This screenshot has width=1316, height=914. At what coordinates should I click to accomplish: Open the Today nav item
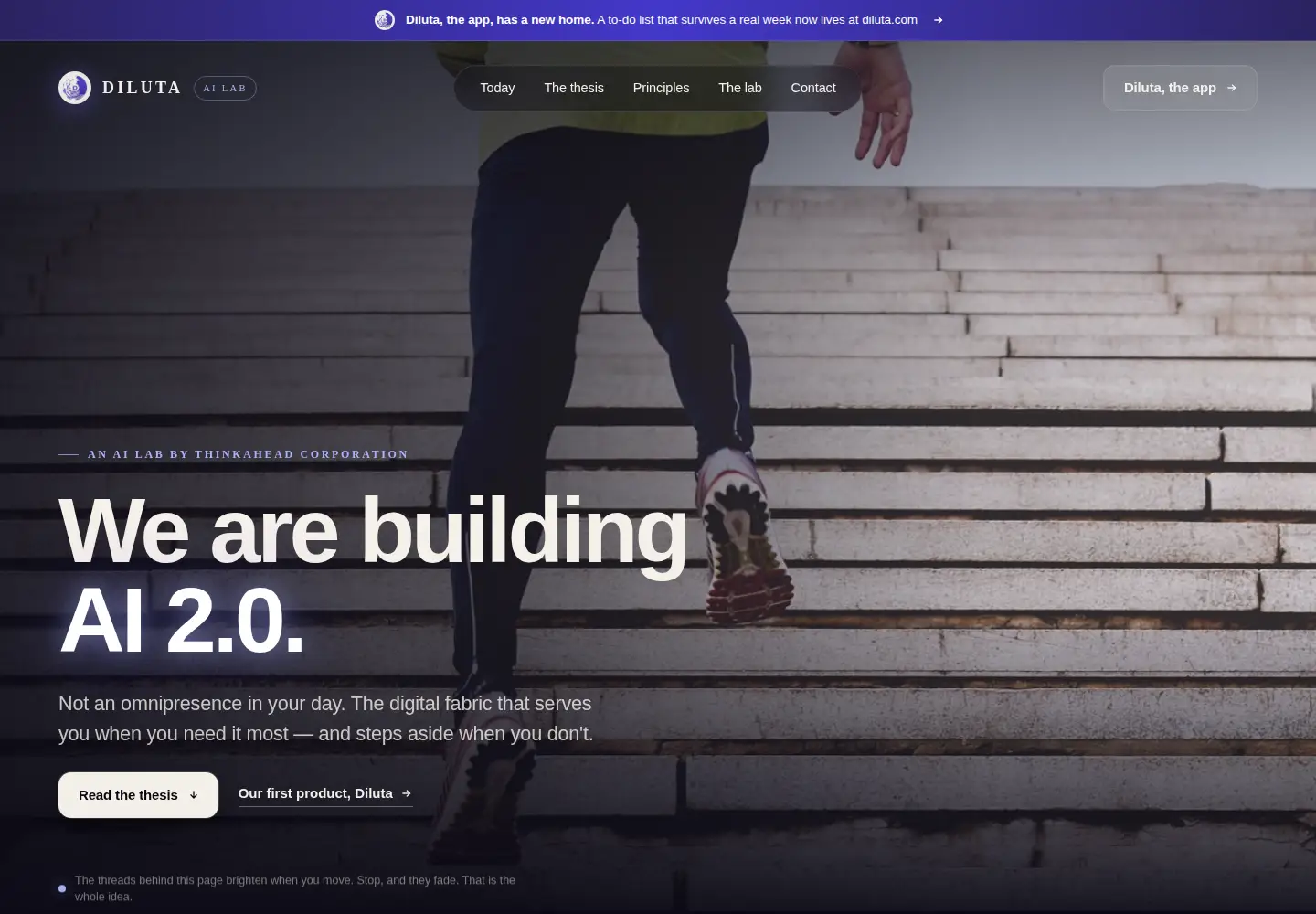click(497, 88)
